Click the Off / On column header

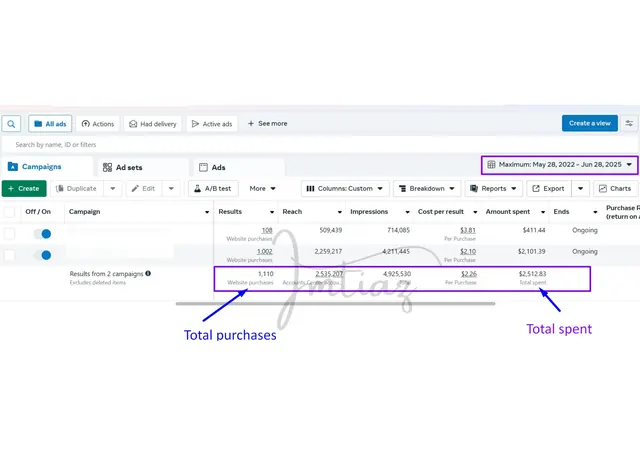(x=38, y=212)
